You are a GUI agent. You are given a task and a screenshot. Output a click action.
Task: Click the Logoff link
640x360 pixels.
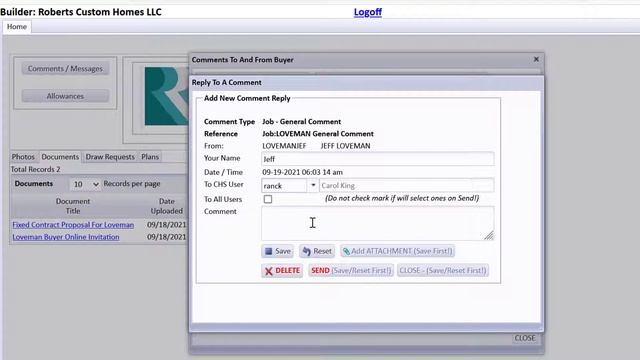click(x=368, y=12)
